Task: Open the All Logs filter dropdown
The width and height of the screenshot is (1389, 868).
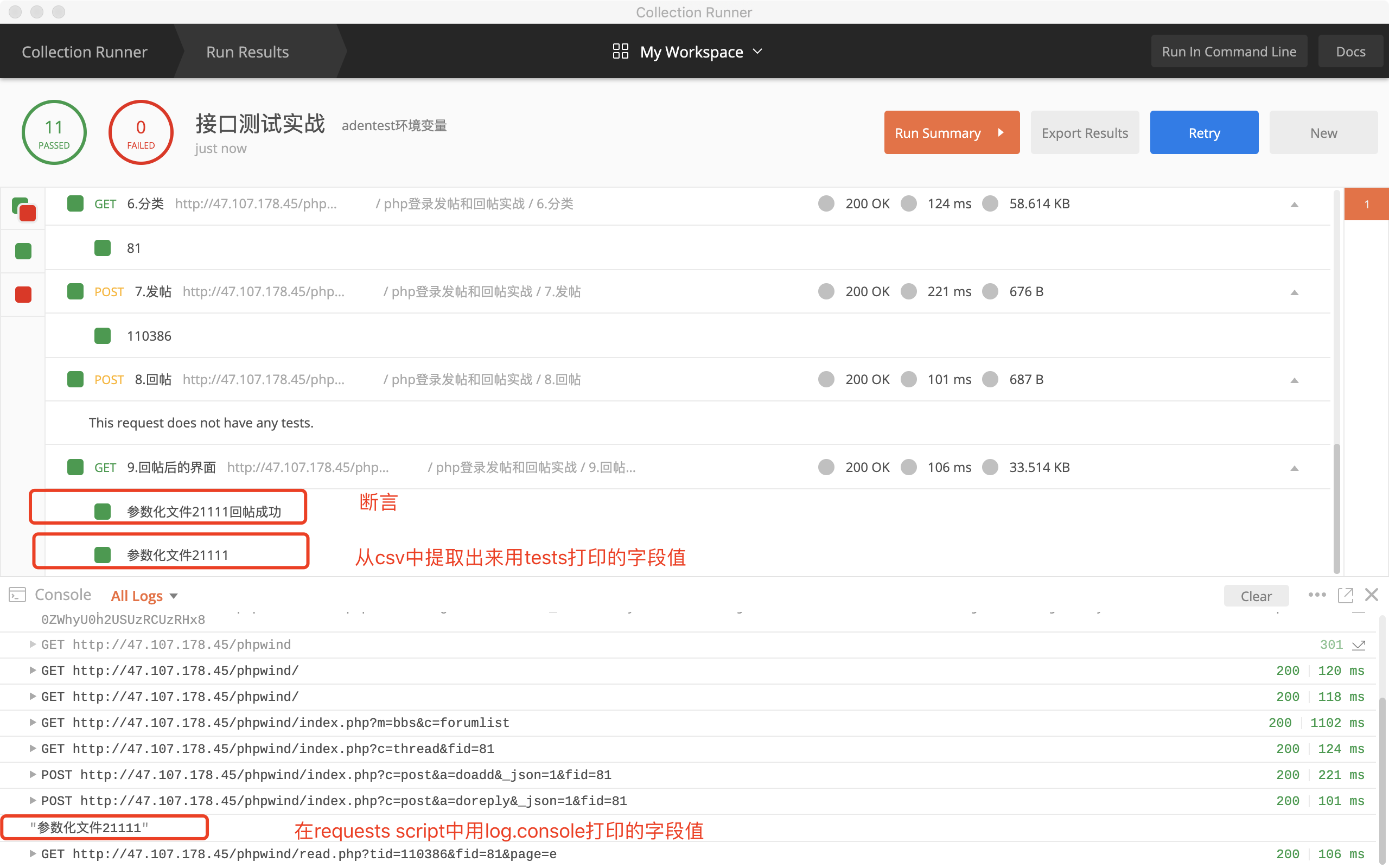Action: coord(144,596)
